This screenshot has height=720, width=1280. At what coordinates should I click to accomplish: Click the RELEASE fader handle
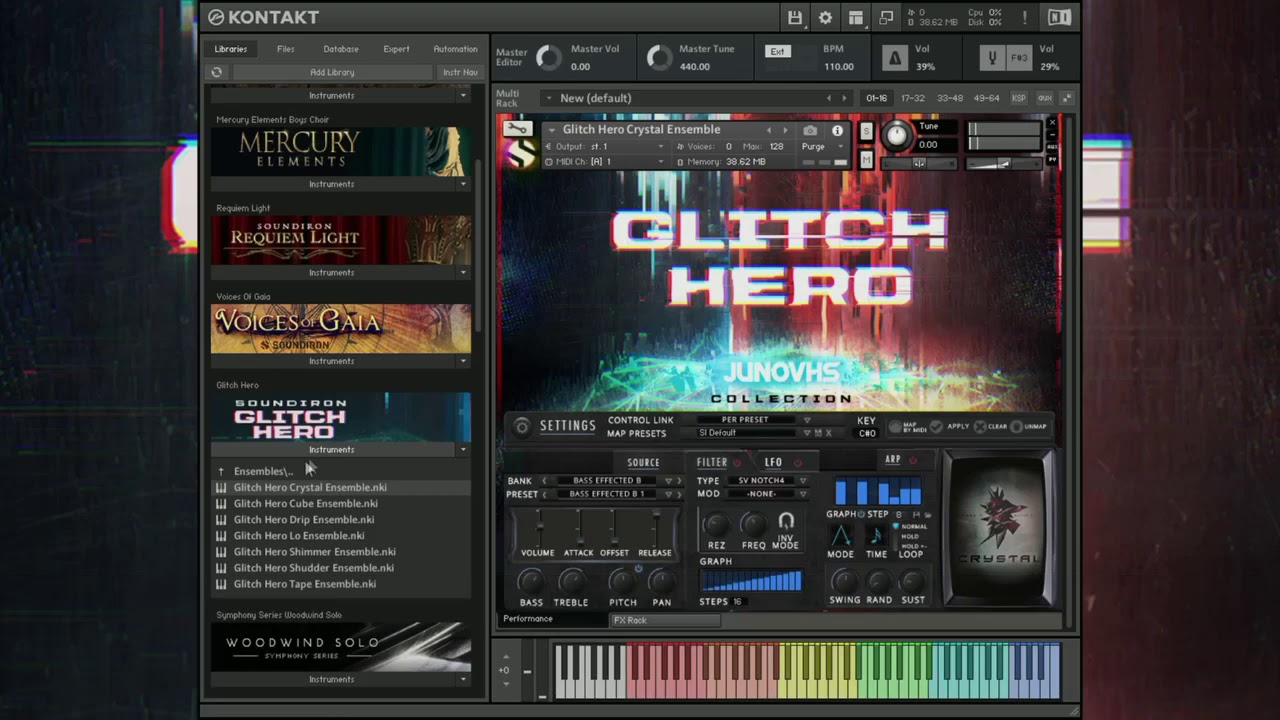[x=656, y=516]
